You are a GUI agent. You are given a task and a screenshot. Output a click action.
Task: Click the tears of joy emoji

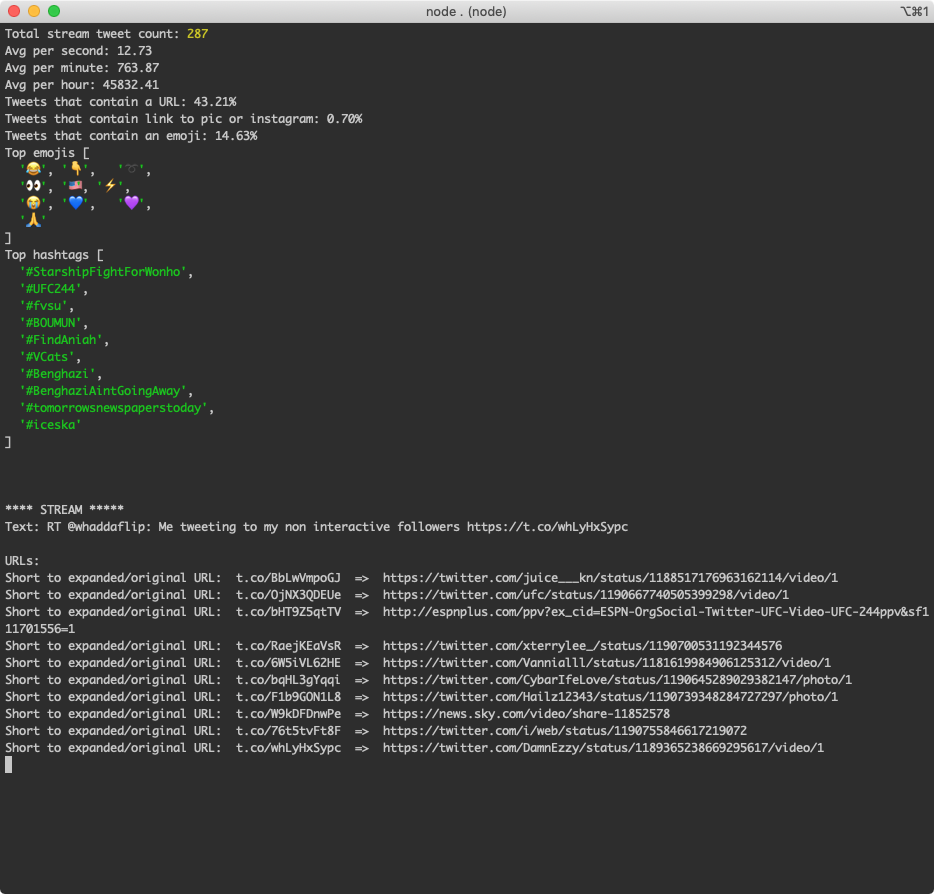tap(33, 169)
